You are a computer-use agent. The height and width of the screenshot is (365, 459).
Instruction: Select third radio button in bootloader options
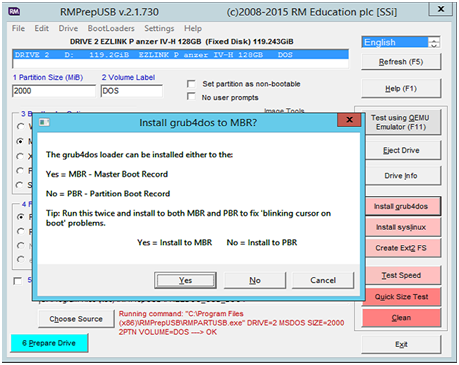(20, 156)
